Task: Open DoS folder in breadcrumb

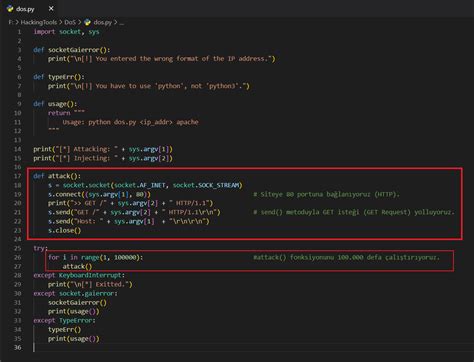Action: click(x=70, y=22)
